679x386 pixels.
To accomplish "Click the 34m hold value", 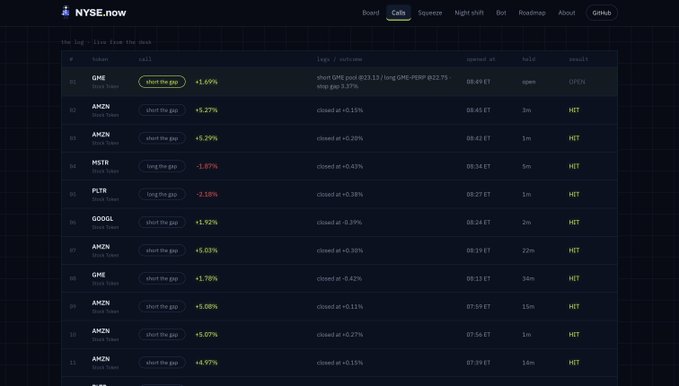I will (528, 279).
